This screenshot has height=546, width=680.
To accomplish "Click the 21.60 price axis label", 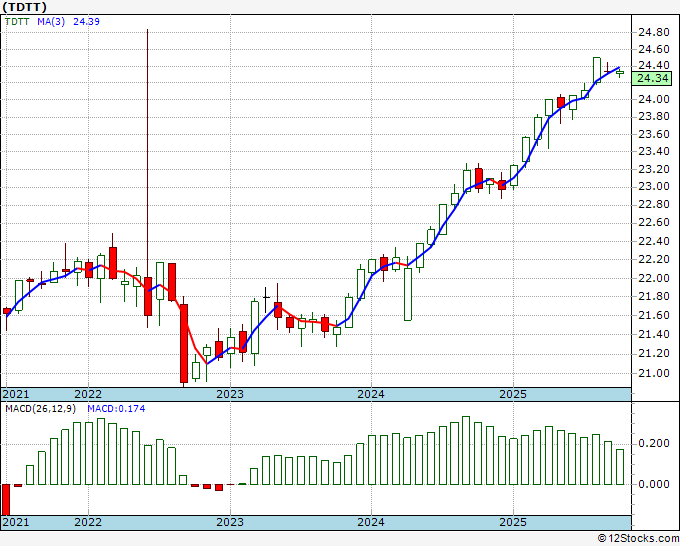I will click(654, 315).
